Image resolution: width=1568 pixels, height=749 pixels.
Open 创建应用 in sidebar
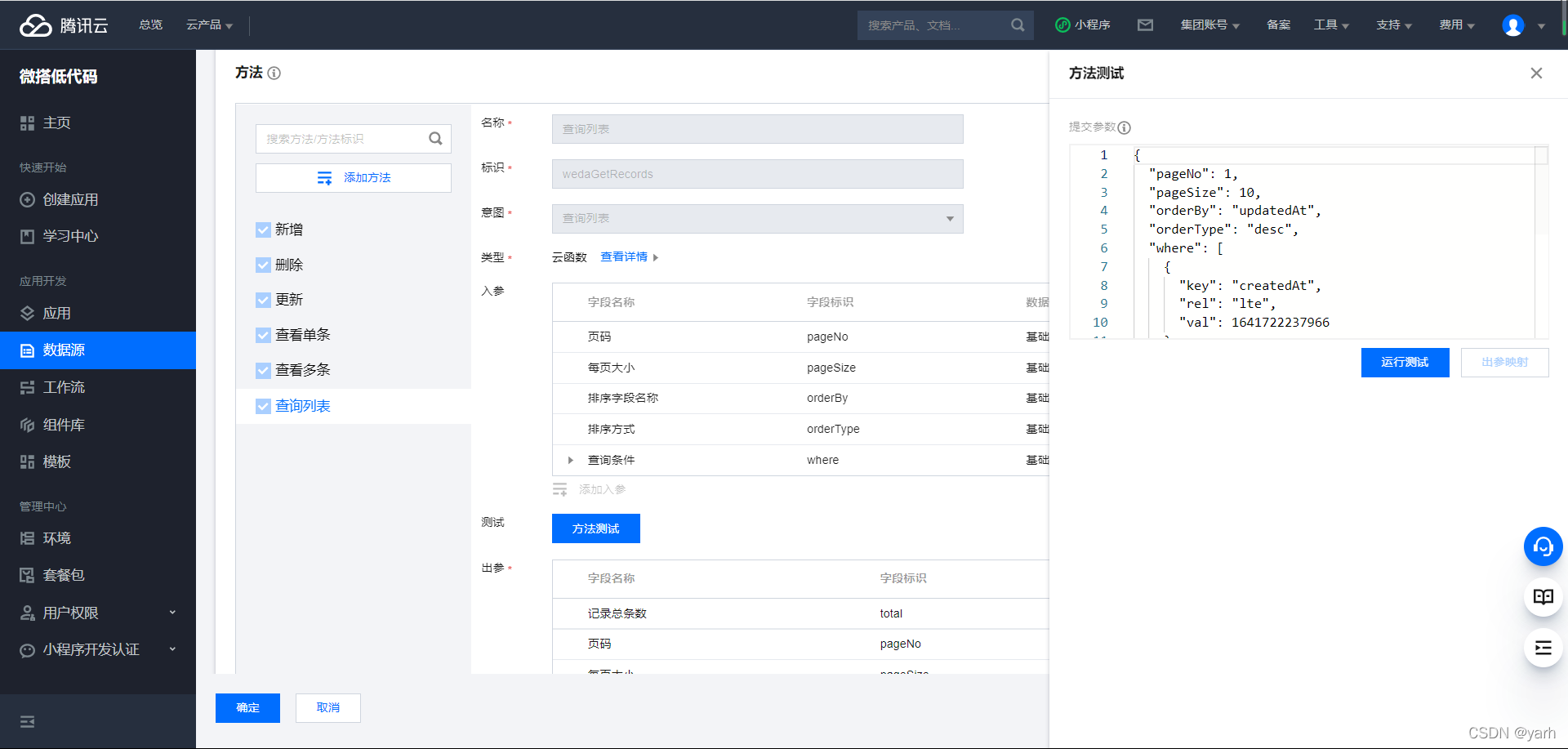tap(98, 200)
